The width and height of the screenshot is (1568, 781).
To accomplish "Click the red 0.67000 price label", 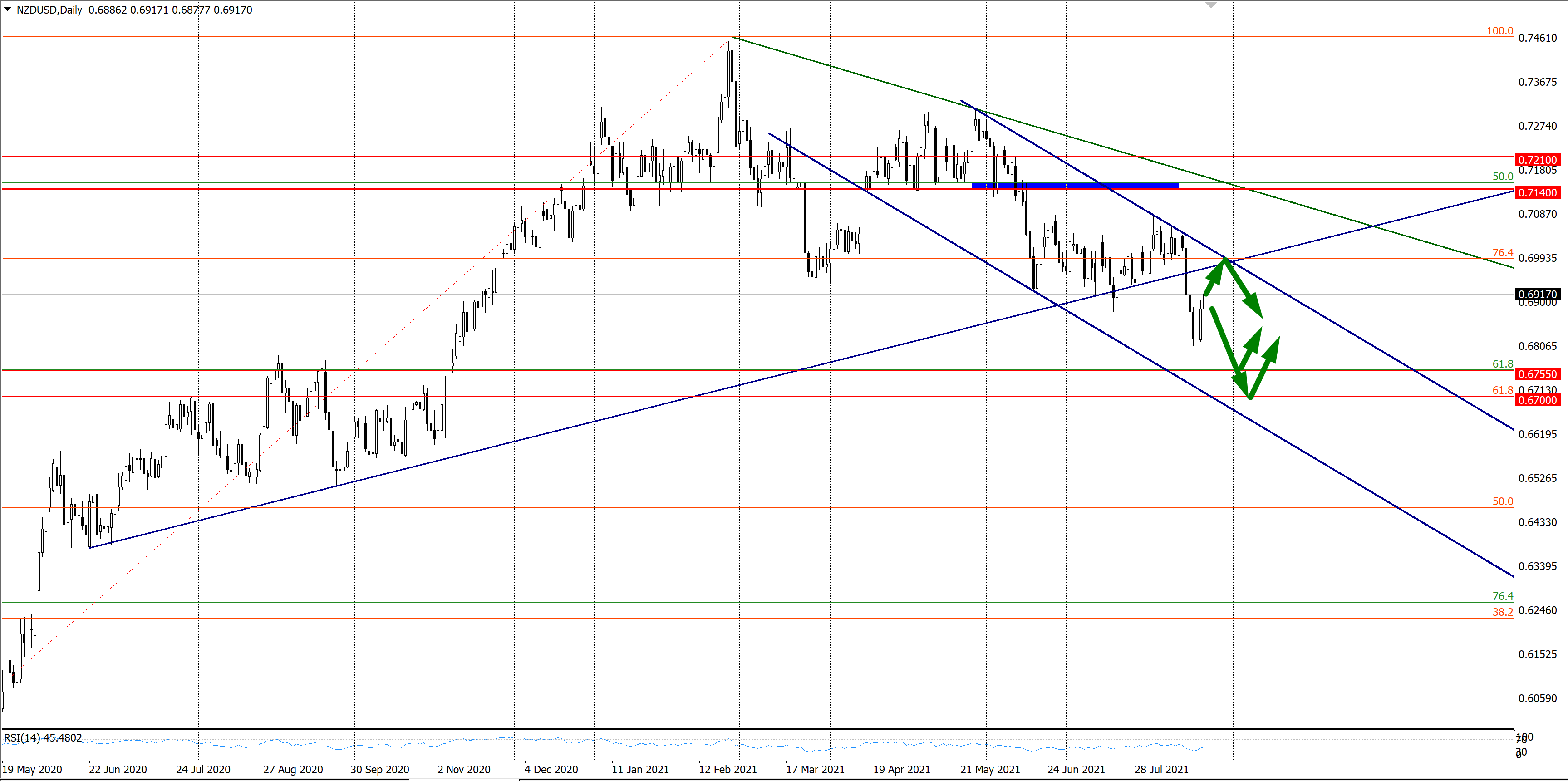I will 1538,400.
